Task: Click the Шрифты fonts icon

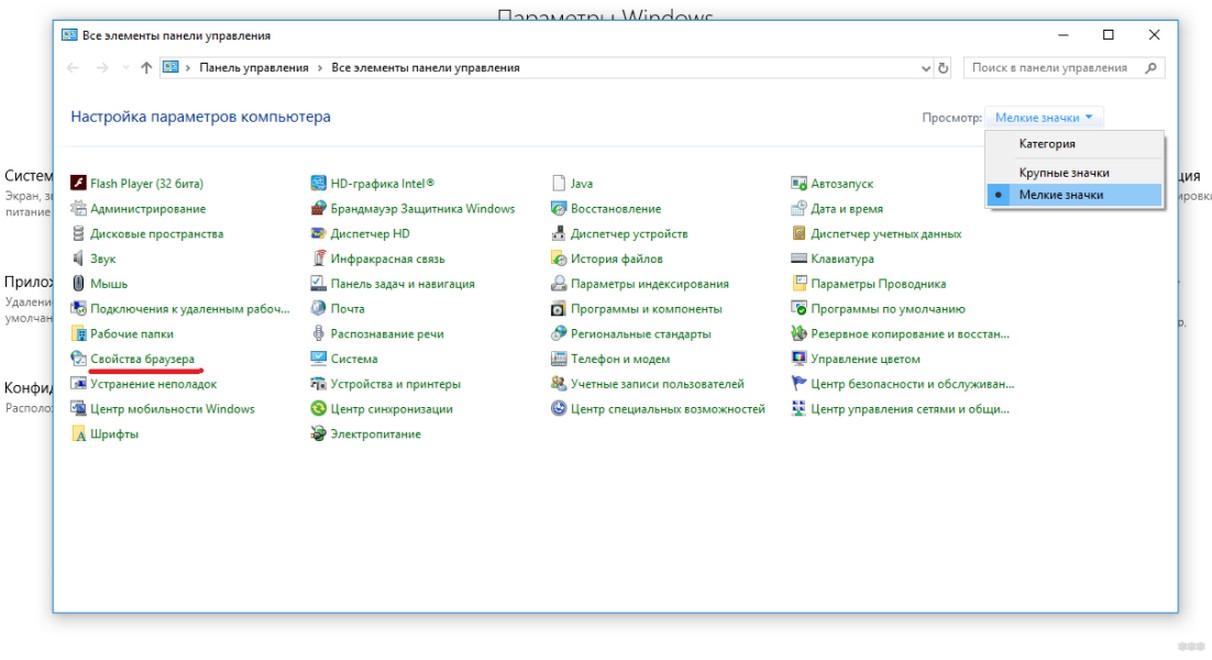Action: pos(79,434)
